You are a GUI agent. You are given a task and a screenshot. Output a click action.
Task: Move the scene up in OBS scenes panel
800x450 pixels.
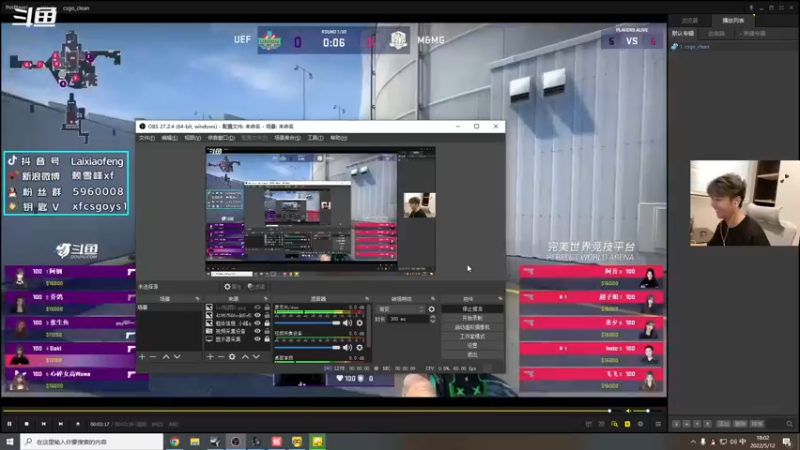166,357
